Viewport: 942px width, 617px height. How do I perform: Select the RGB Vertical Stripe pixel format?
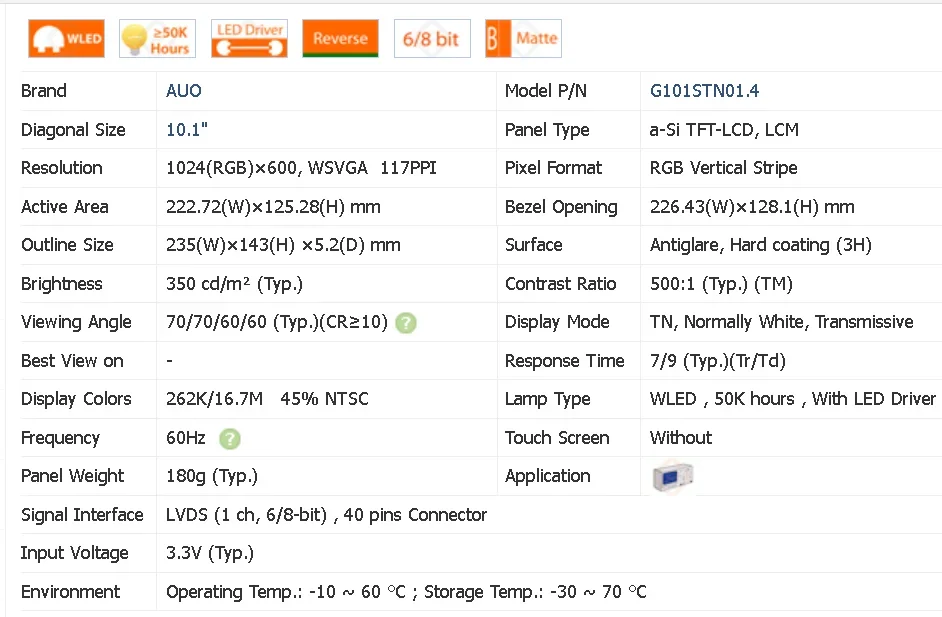point(723,168)
